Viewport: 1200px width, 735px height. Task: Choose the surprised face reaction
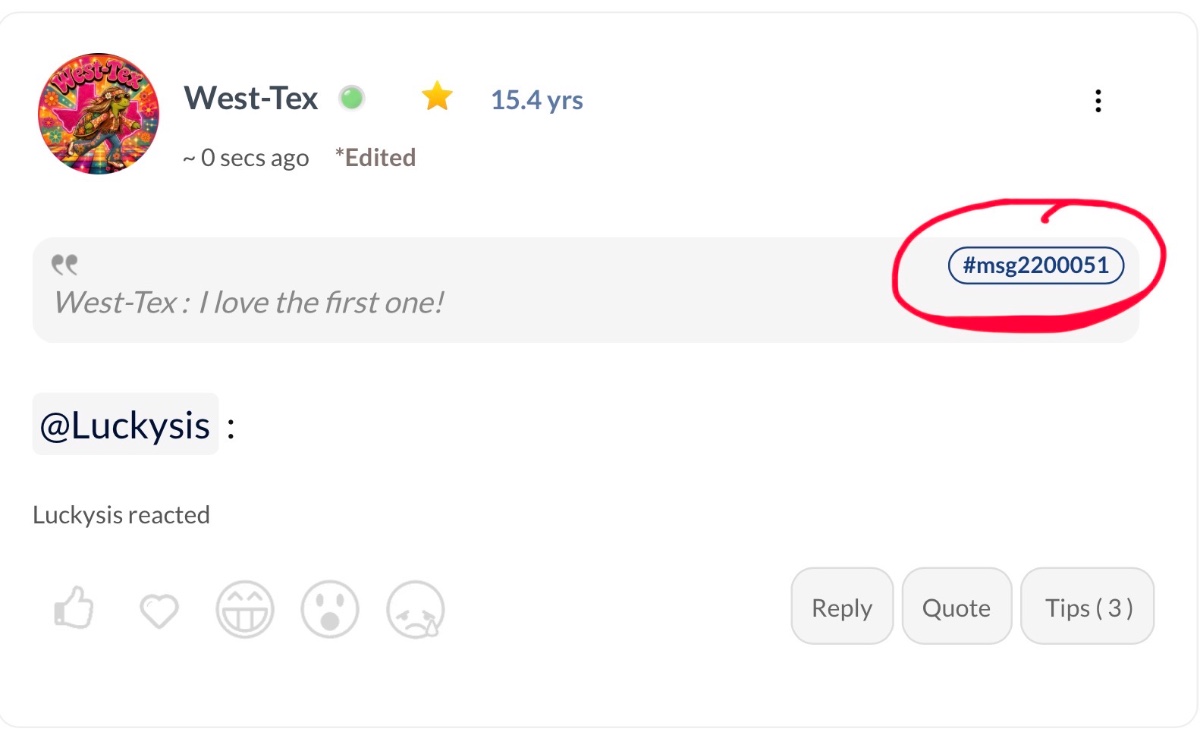[x=330, y=609]
